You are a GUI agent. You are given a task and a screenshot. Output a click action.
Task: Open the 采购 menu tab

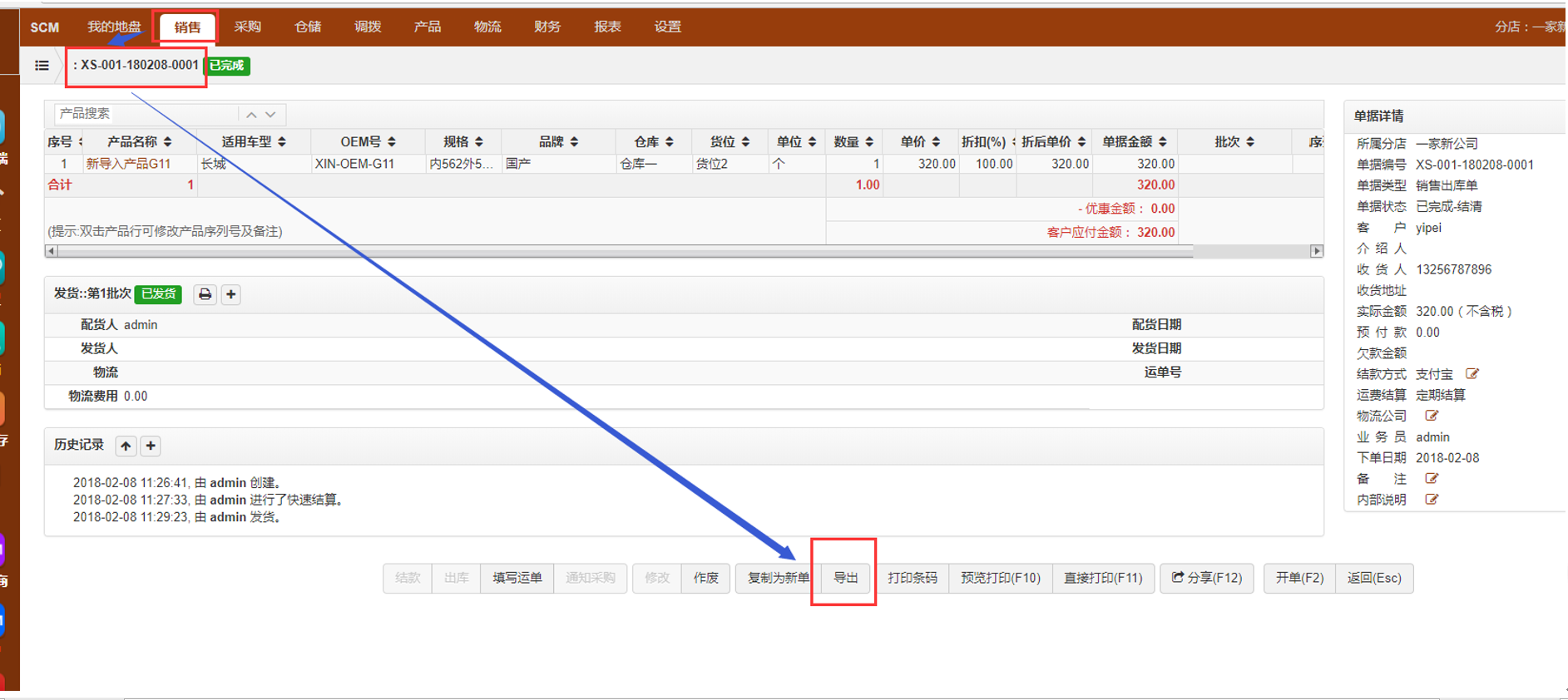pyautogui.click(x=247, y=27)
